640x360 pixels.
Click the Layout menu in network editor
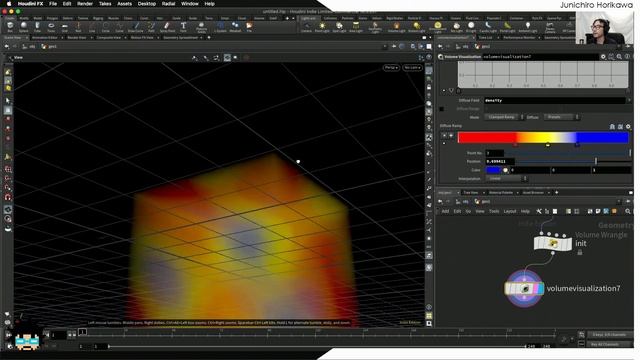(x=509, y=211)
